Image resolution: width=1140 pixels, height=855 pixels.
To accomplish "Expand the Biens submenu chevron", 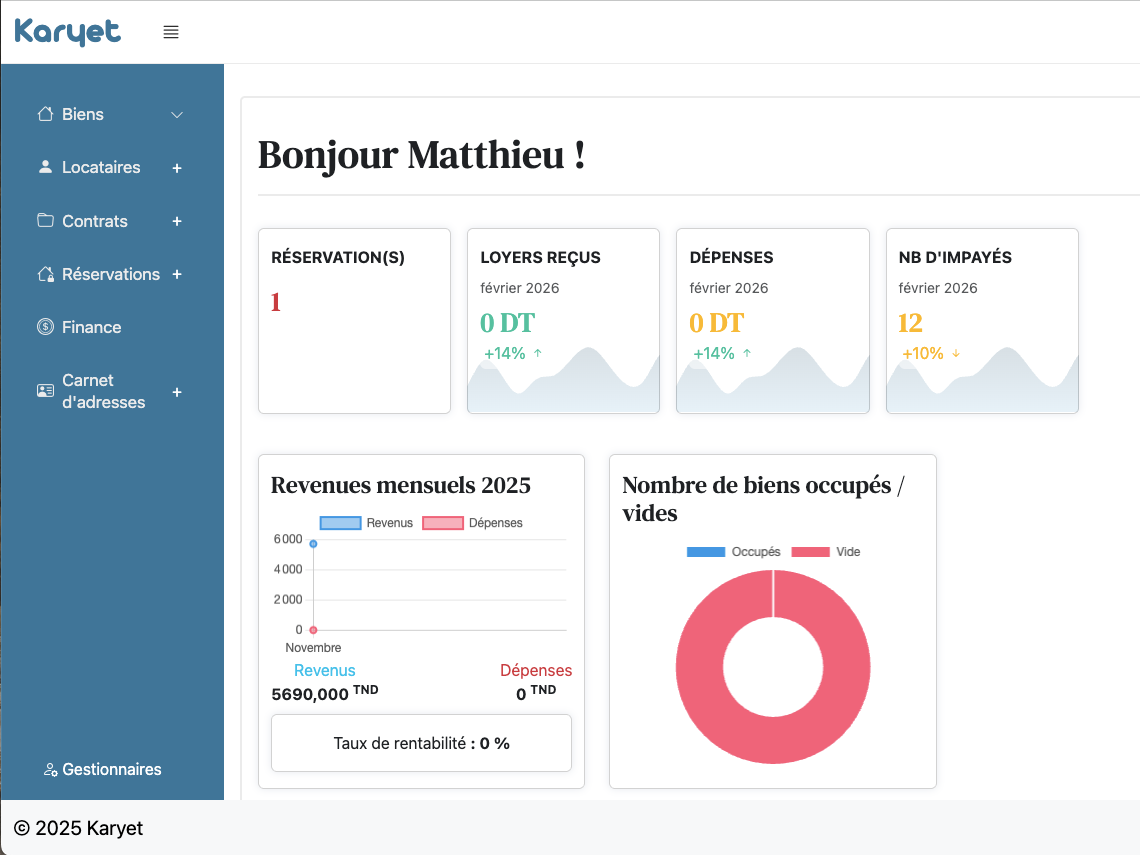I will (x=177, y=115).
